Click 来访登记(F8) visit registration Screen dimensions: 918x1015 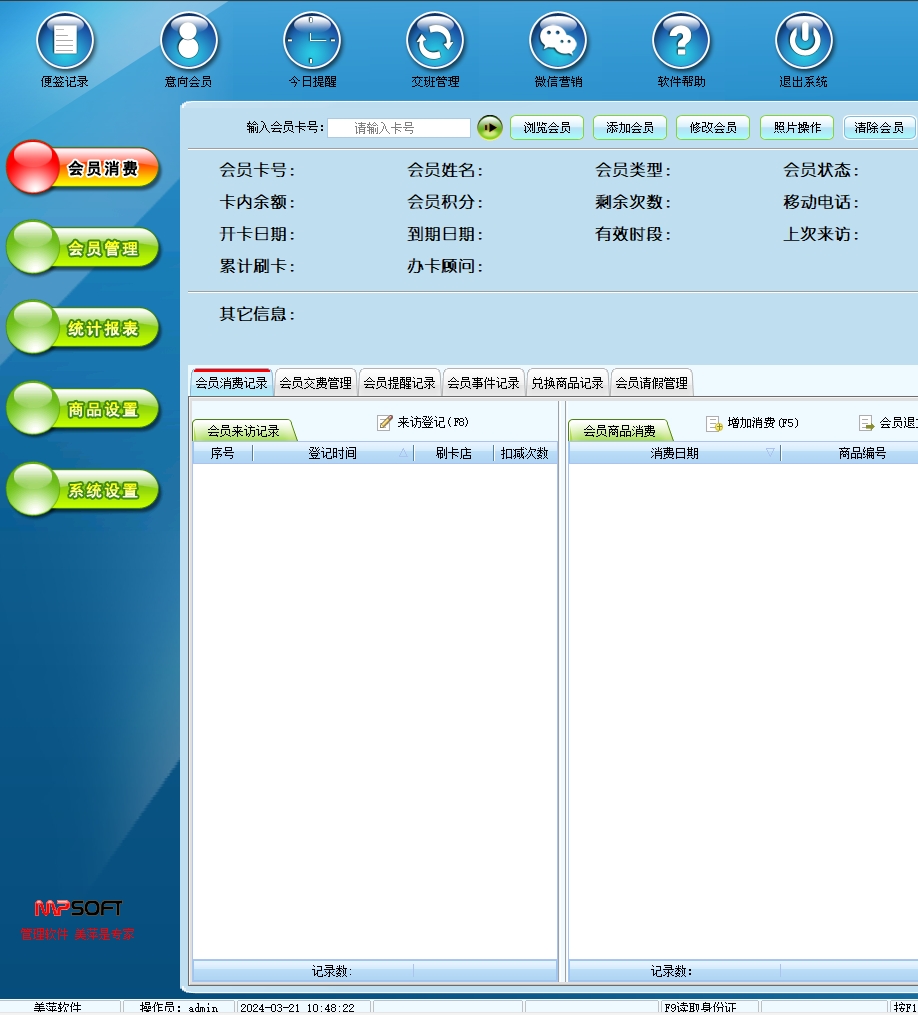(423, 423)
